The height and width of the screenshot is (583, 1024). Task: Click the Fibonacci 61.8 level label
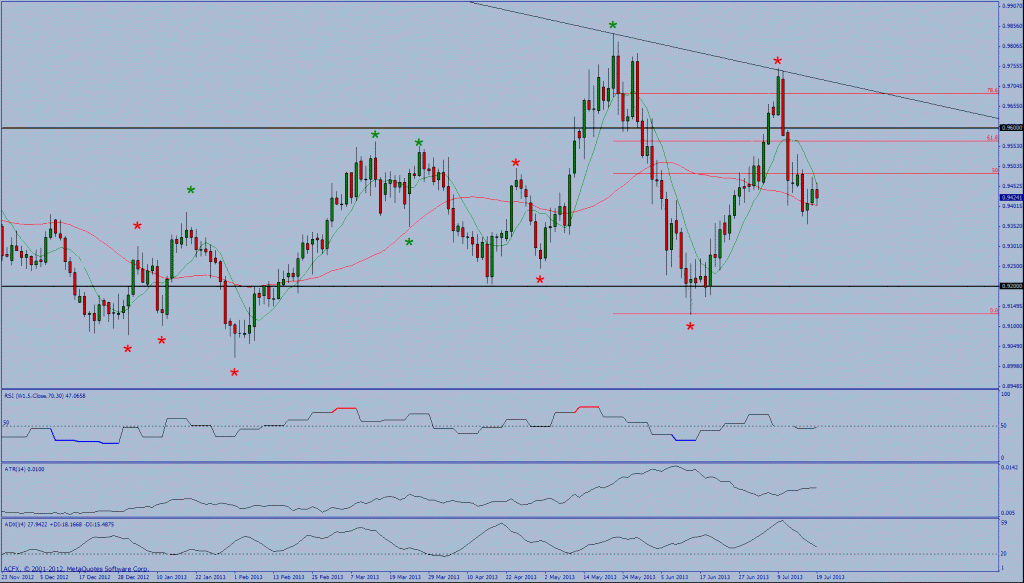pos(992,138)
